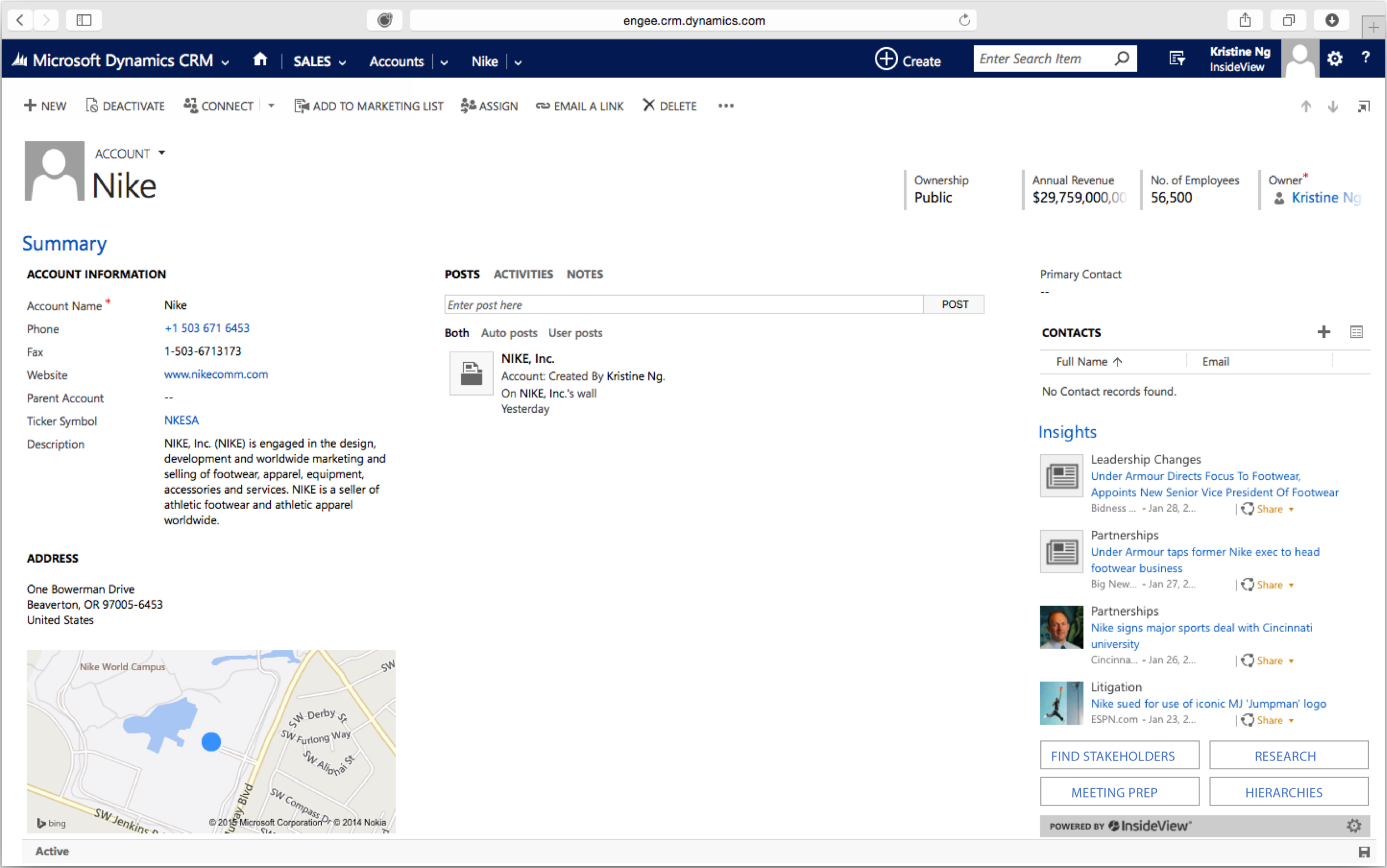Click the NIKE, Inc. post icon
Image resolution: width=1387 pixels, height=868 pixels.
tap(472, 374)
